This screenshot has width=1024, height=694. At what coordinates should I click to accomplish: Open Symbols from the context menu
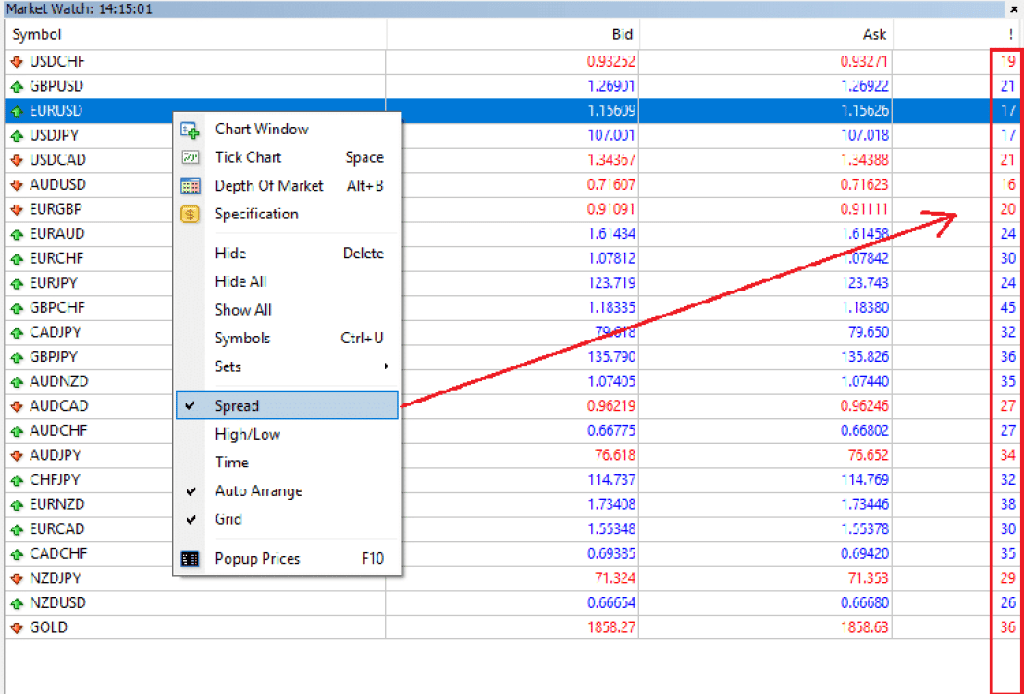[x=240, y=338]
